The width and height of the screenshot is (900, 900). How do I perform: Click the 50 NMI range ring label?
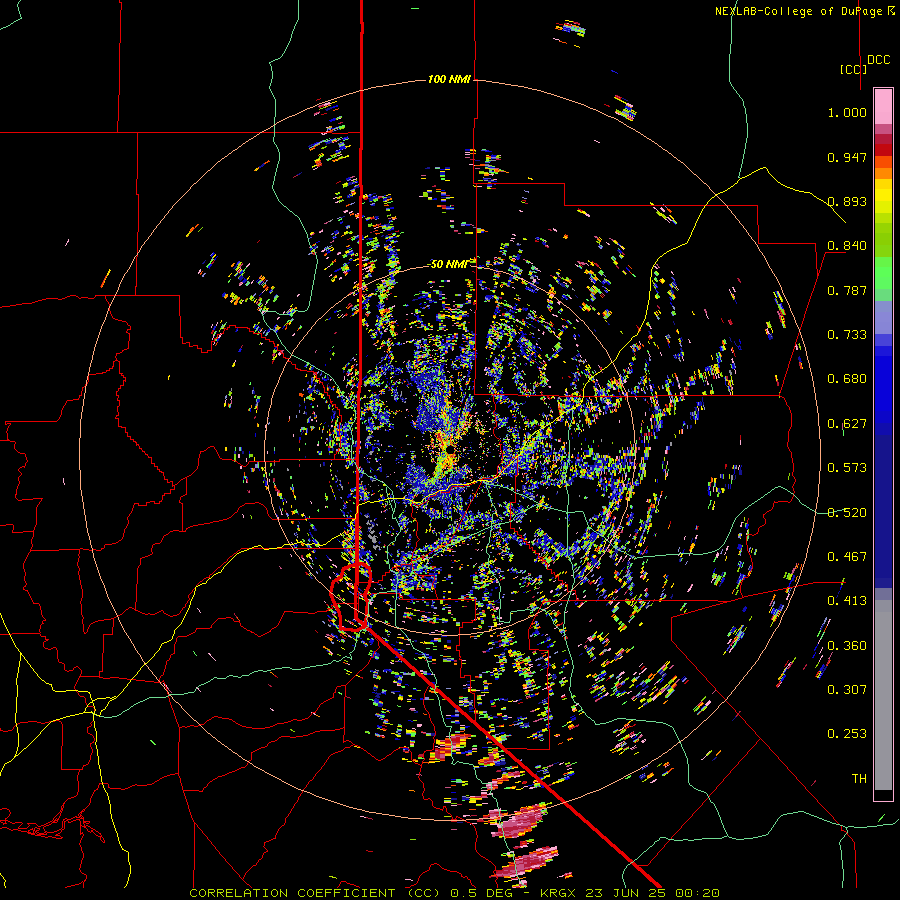click(449, 264)
